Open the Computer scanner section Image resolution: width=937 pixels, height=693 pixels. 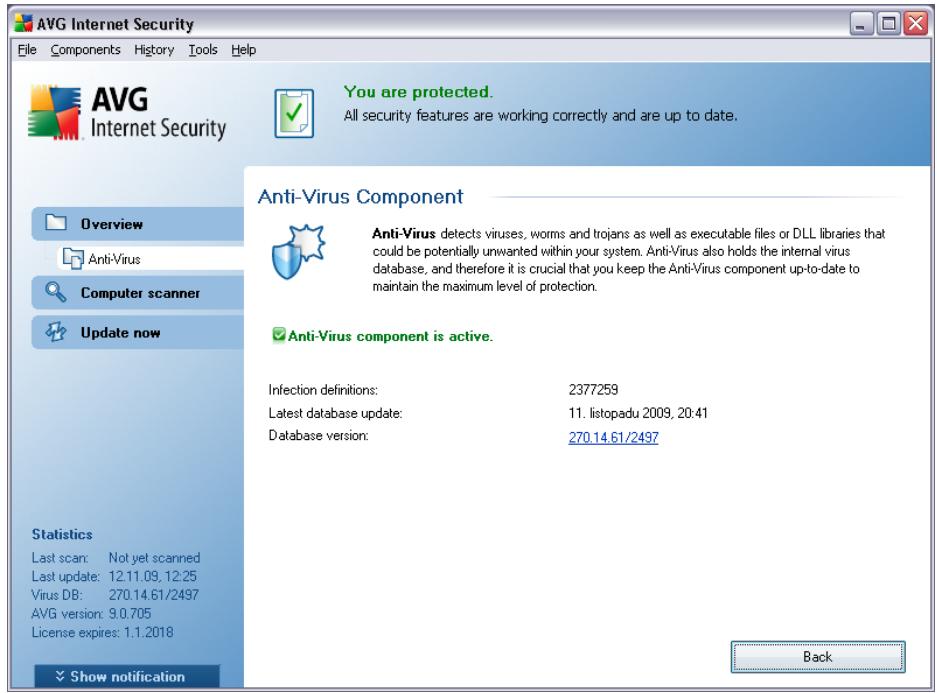tap(138, 293)
